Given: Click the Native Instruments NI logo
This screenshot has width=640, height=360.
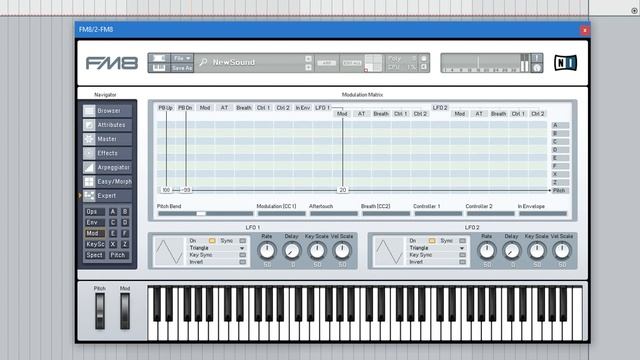Looking at the screenshot, I should click(565, 63).
